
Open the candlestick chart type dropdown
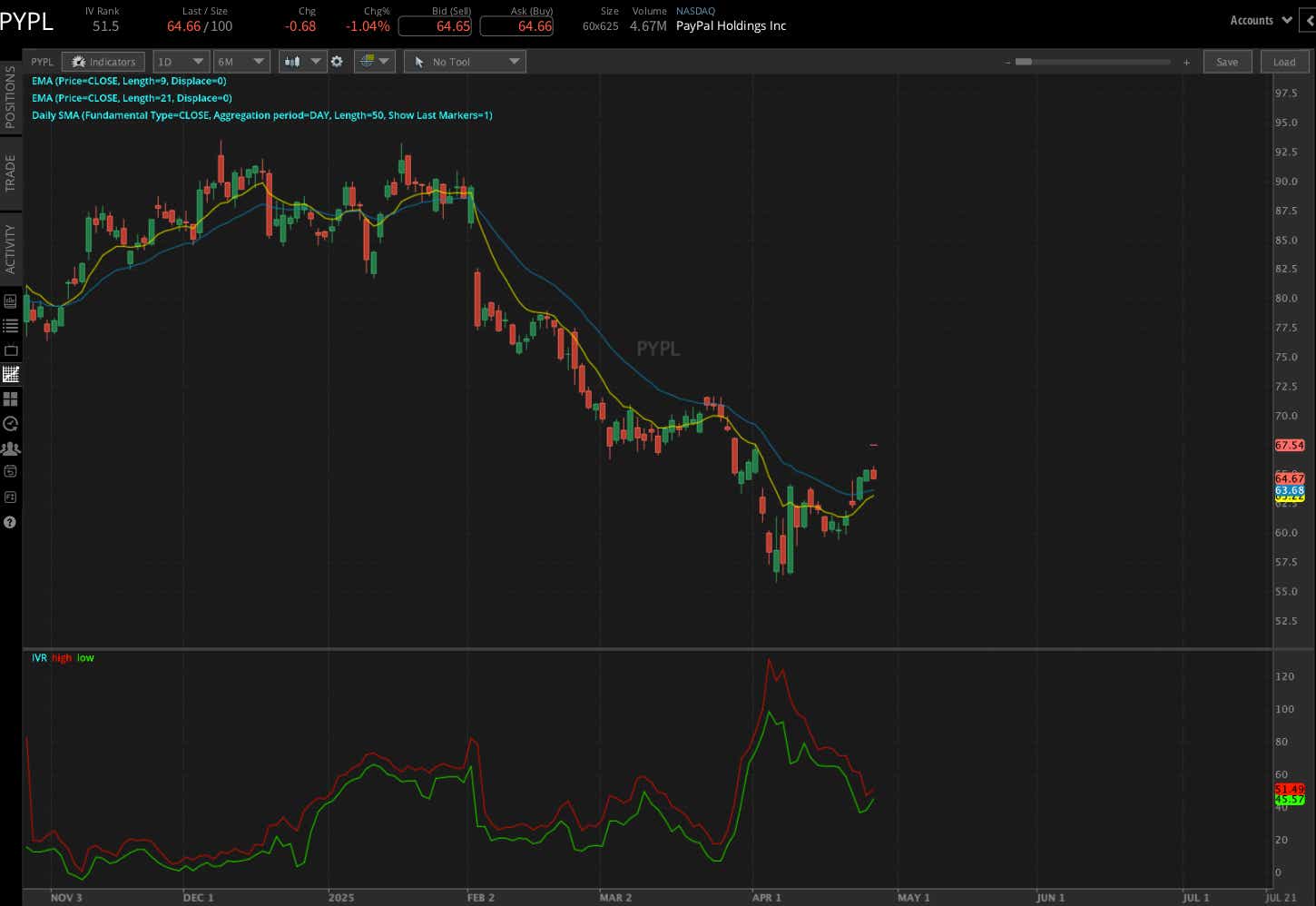(302, 62)
